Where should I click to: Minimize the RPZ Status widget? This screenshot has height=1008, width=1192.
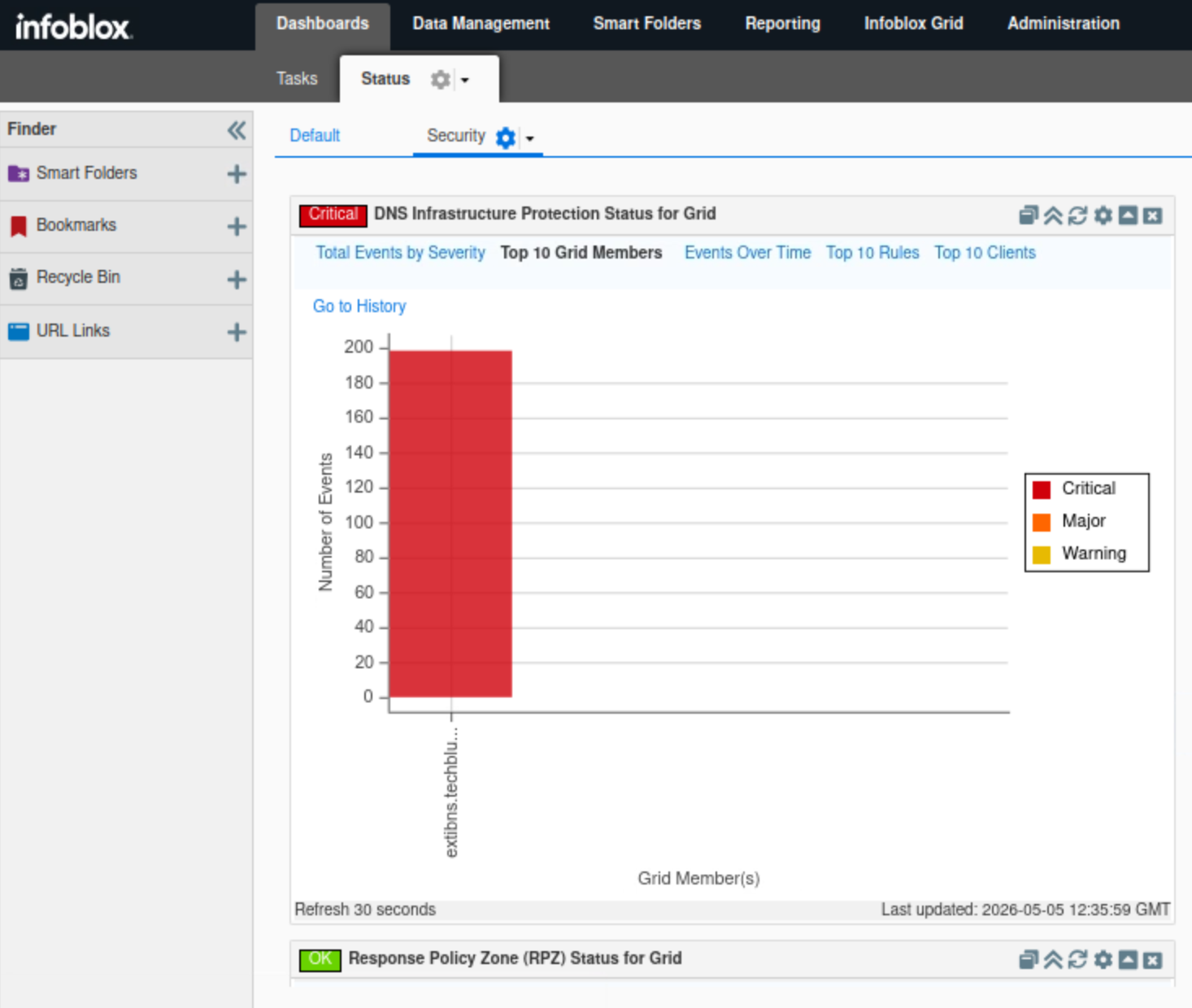coord(1128,960)
